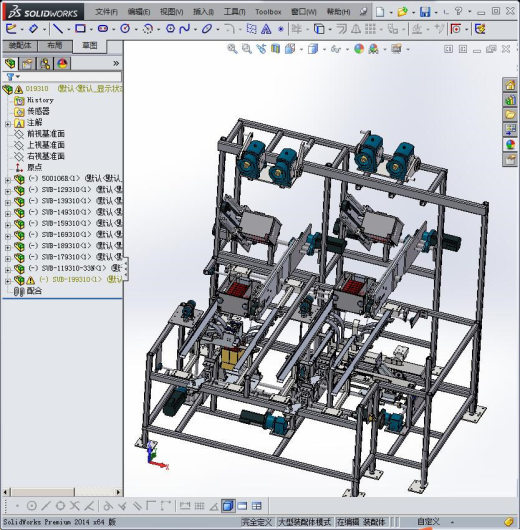The image size is (520, 530).
Task: Click the Save toolbar icon
Action: (425, 12)
